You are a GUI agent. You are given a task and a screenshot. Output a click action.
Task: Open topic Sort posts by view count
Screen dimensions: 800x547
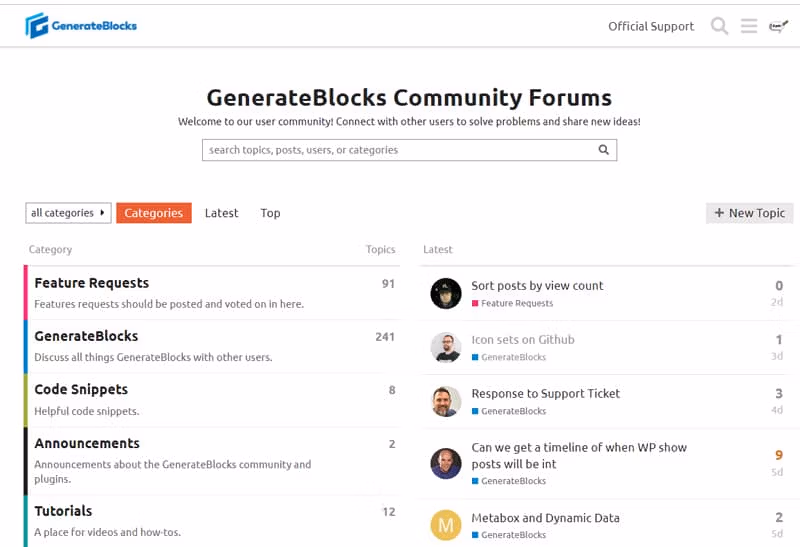(x=537, y=286)
